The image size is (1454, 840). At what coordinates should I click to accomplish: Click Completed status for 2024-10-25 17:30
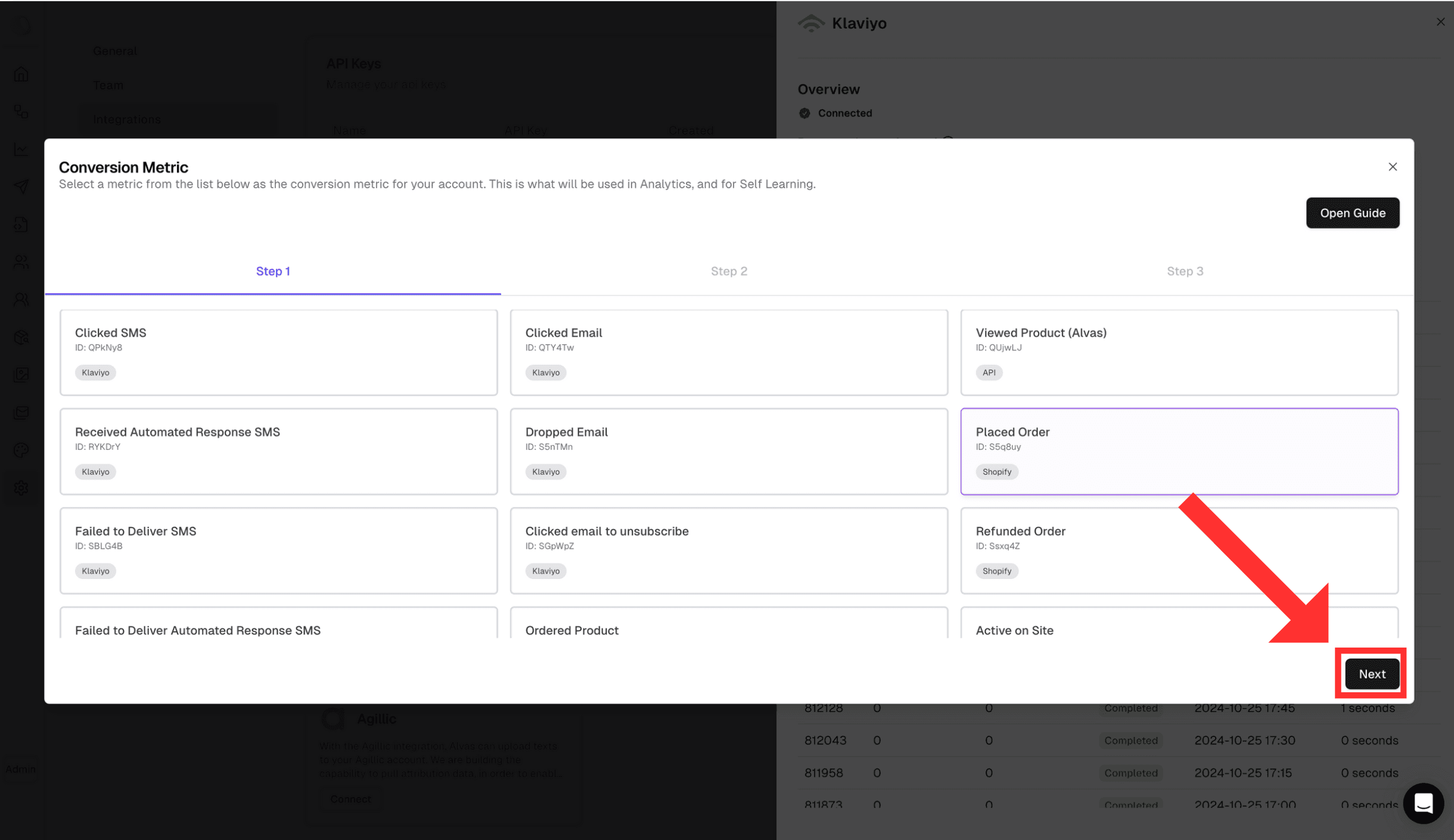pyautogui.click(x=1130, y=741)
